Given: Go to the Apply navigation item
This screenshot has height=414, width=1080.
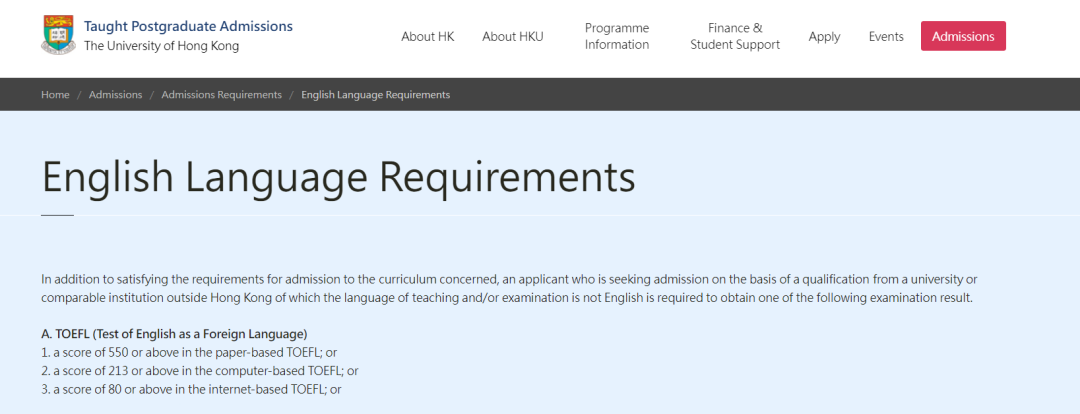Looking at the screenshot, I should pyautogui.click(x=824, y=36).
